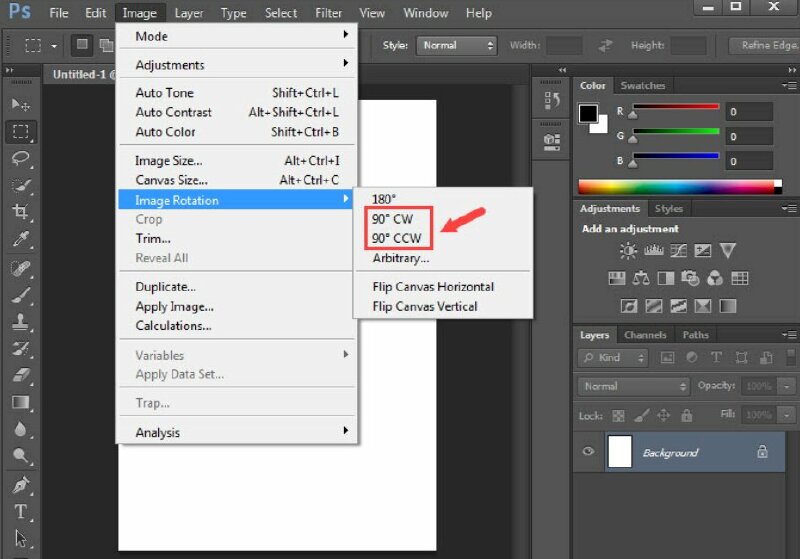The height and width of the screenshot is (559, 800).
Task: Select the History Brush tool
Action: [20, 349]
